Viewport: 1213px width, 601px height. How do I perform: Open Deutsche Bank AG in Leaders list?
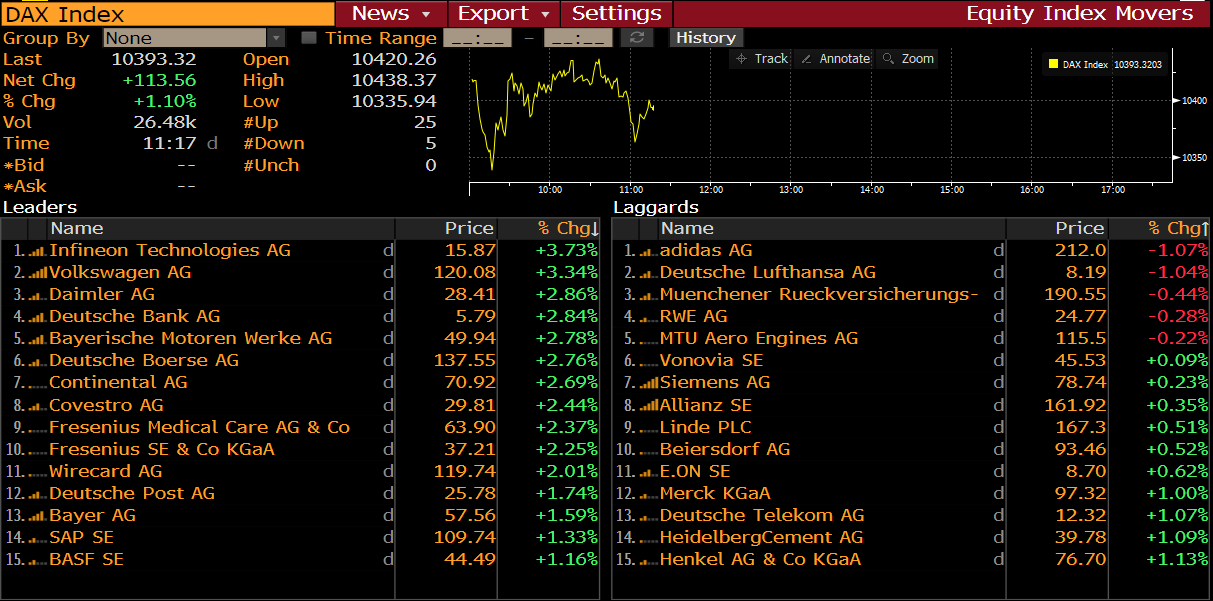[134, 316]
